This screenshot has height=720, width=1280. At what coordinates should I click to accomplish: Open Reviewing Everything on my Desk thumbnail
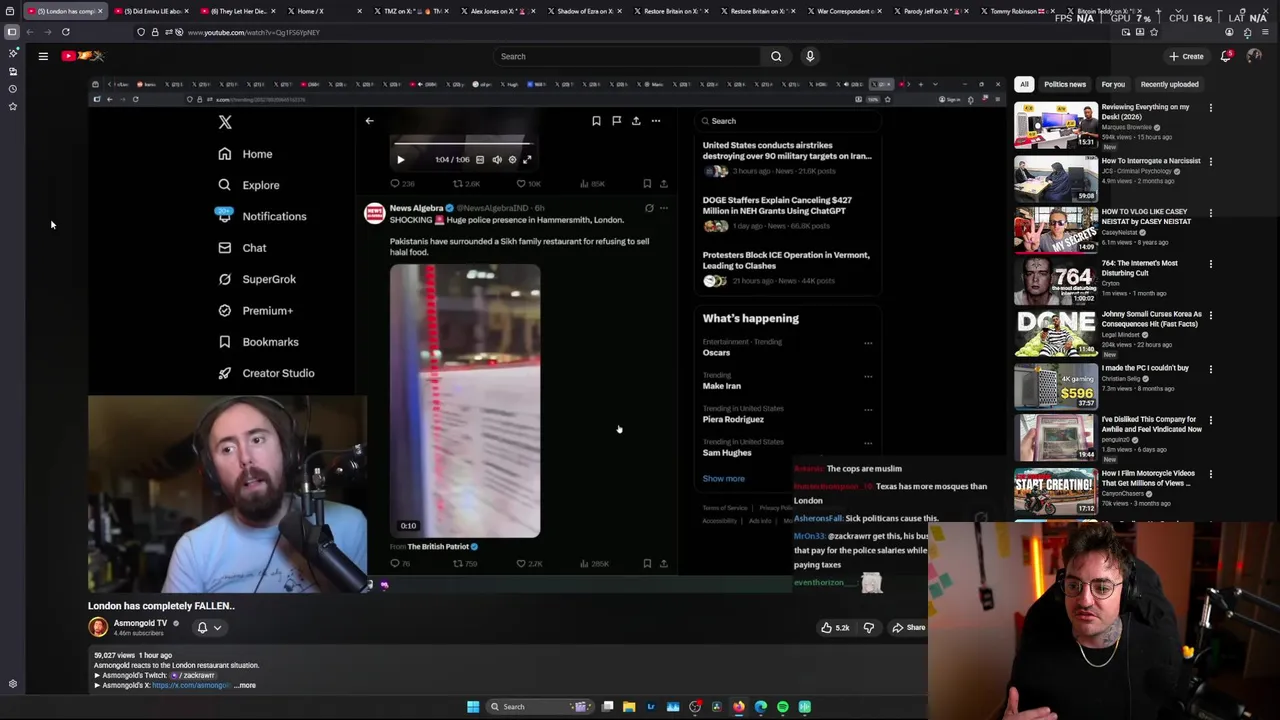pyautogui.click(x=1056, y=125)
